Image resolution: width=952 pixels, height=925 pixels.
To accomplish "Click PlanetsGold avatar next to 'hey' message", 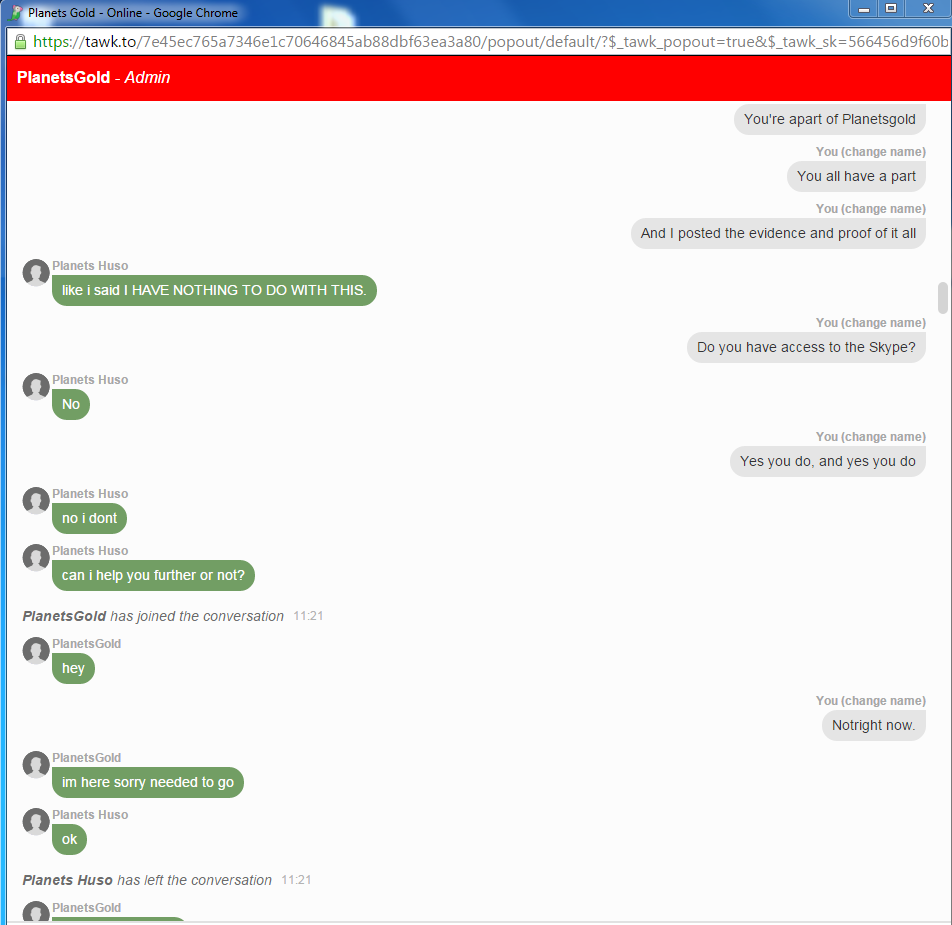I will [36, 651].
